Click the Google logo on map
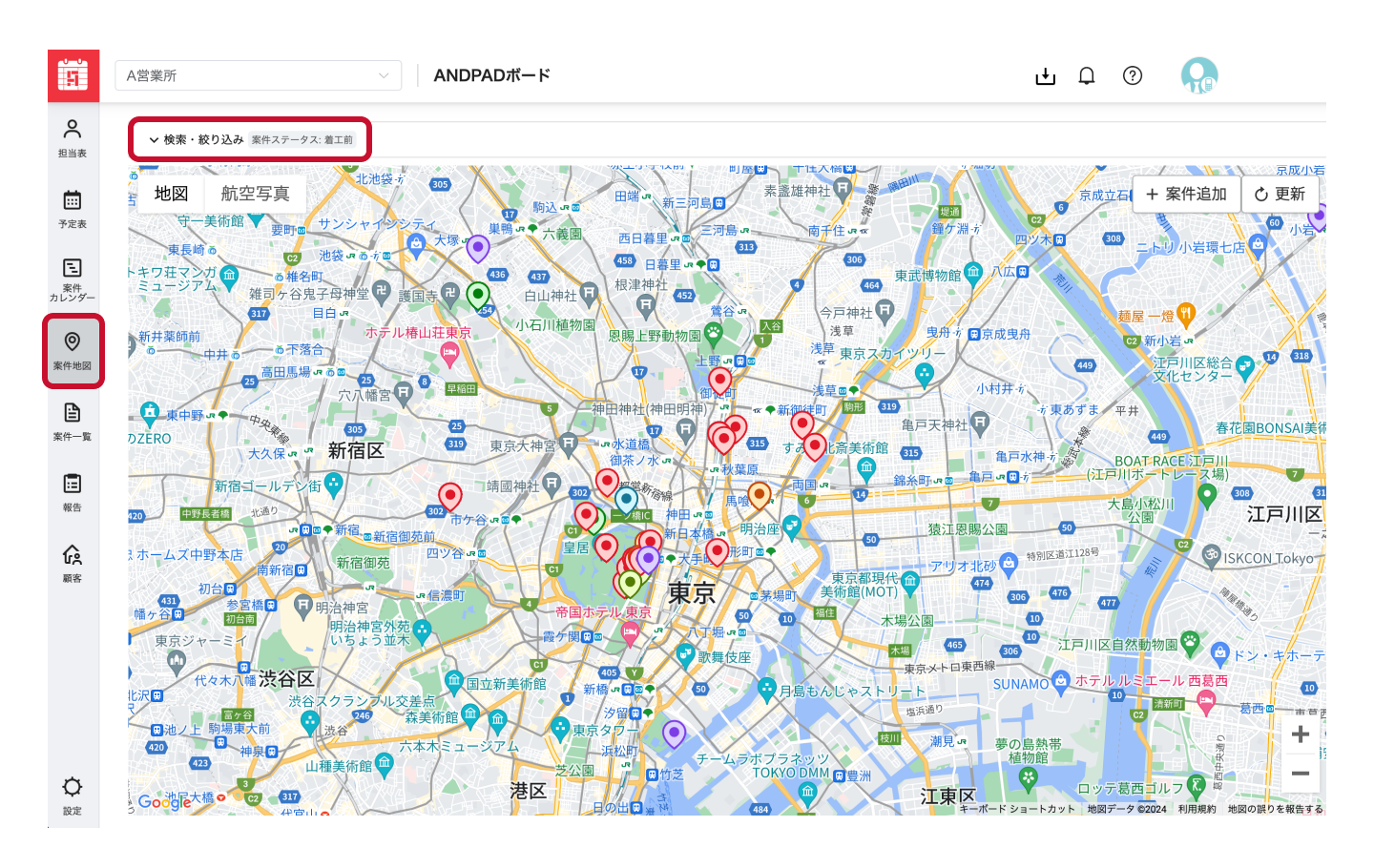This screenshot has width=1374, height=868. click(165, 802)
